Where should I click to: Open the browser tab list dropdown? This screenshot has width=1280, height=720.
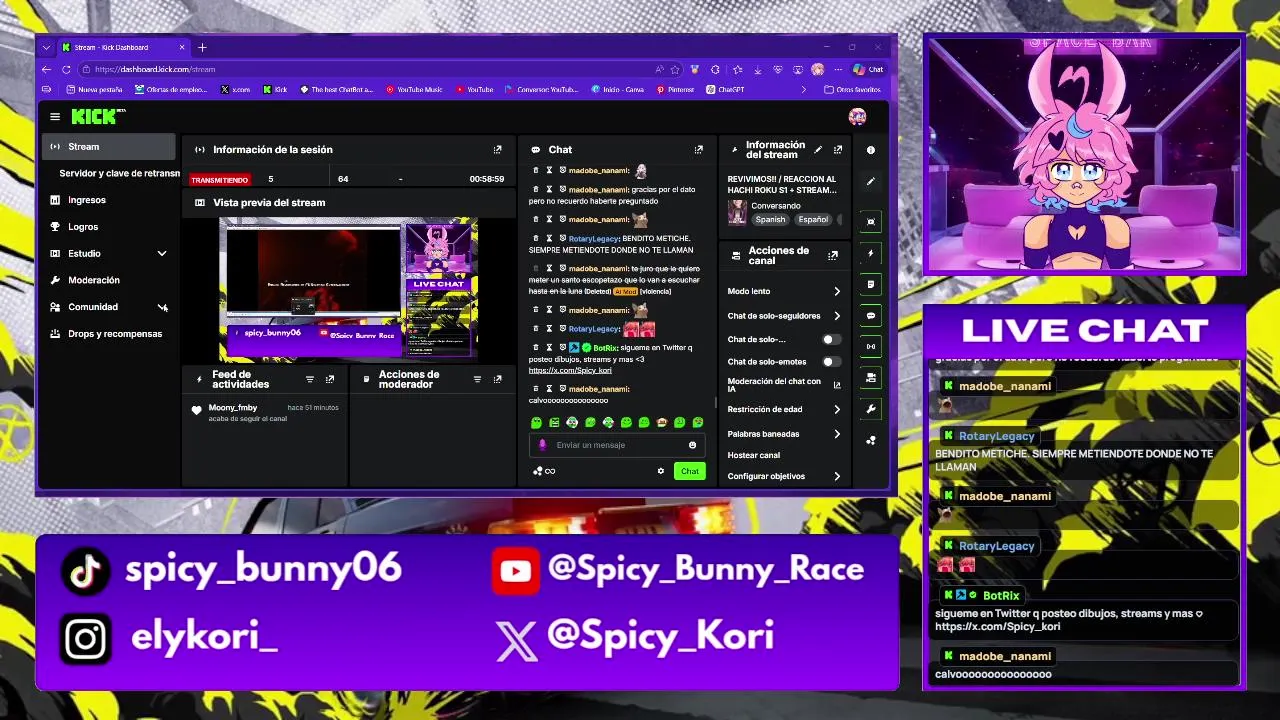[x=47, y=47]
